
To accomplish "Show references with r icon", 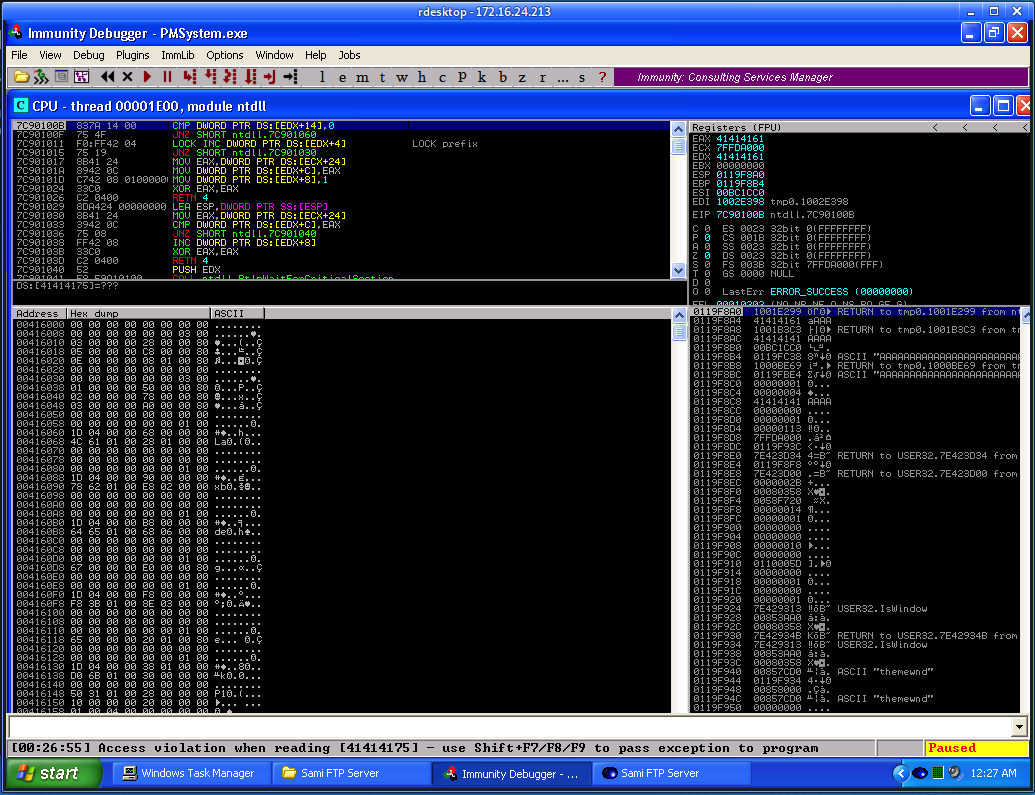I will pos(543,77).
